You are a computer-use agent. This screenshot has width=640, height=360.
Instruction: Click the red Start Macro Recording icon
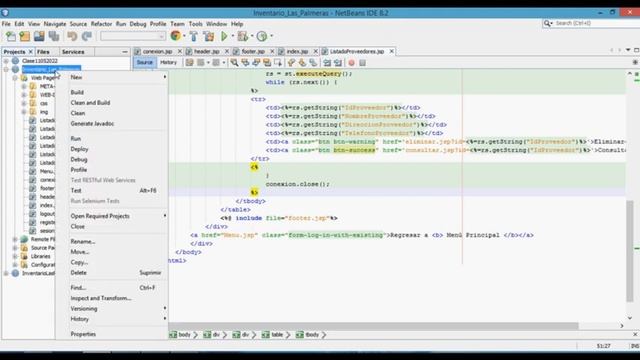tap(351, 62)
